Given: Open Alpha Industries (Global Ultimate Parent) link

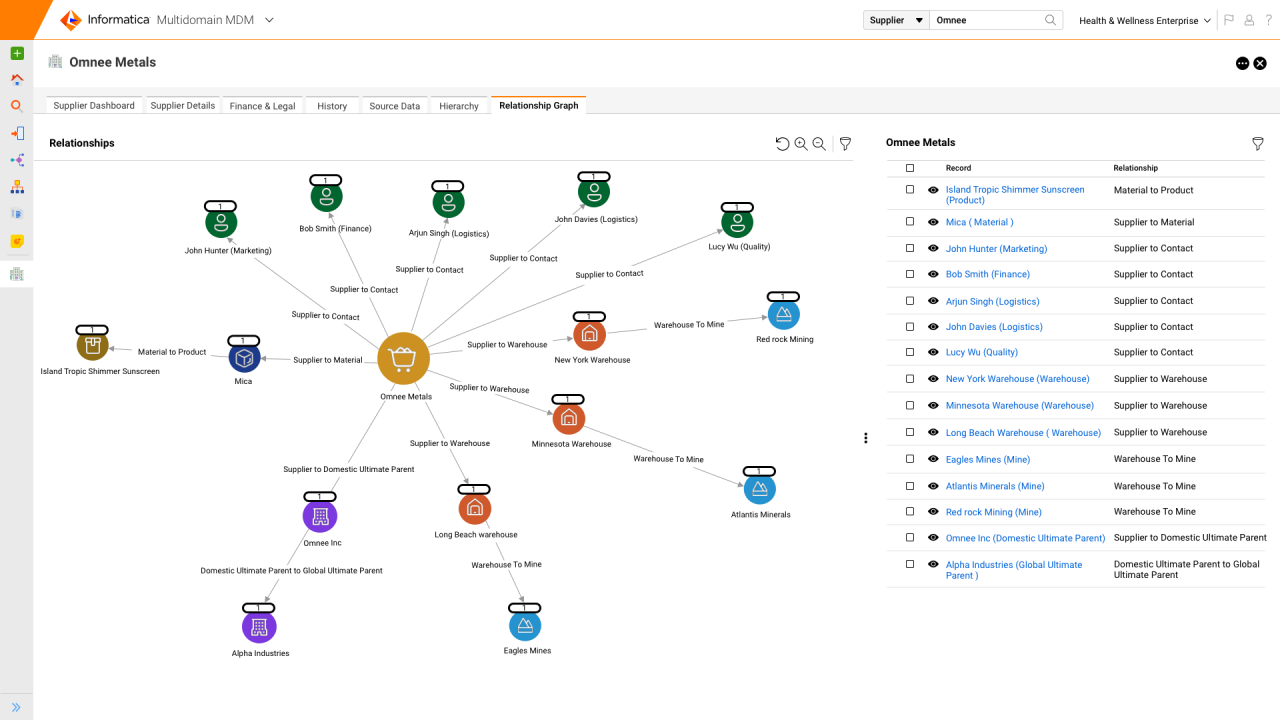Looking at the screenshot, I should [x=1014, y=570].
